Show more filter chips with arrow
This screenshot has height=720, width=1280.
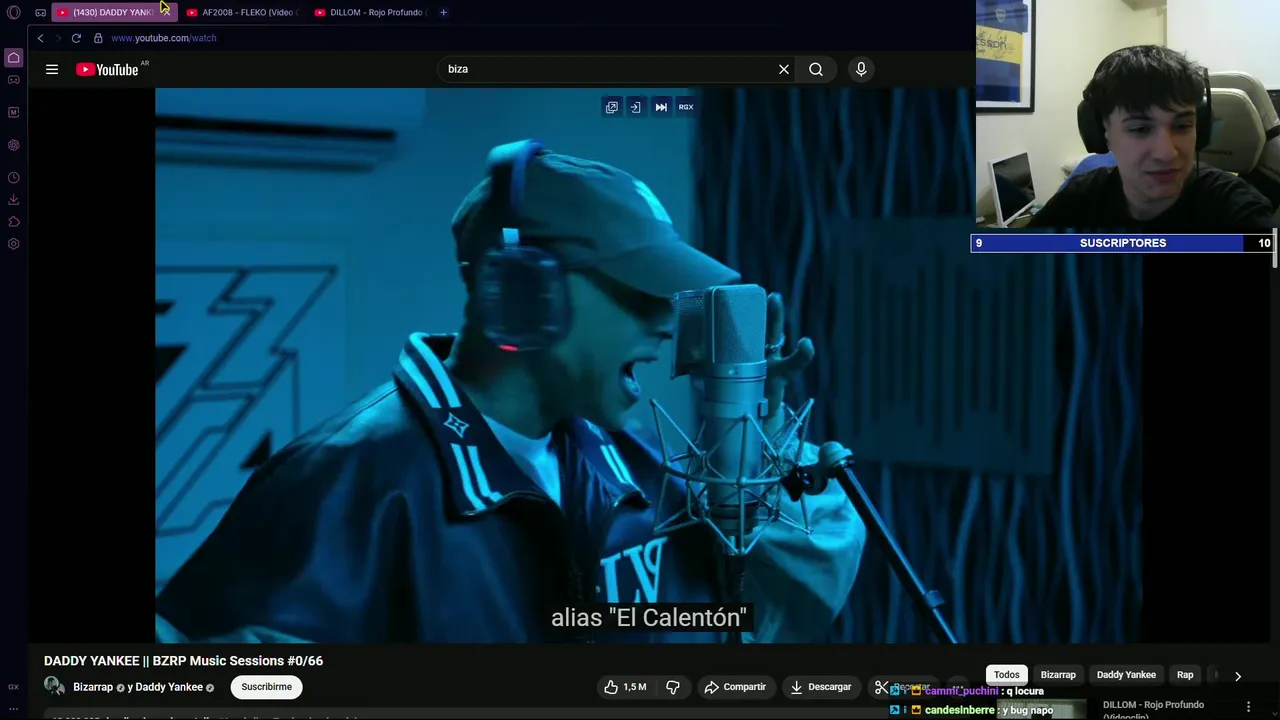click(1238, 676)
